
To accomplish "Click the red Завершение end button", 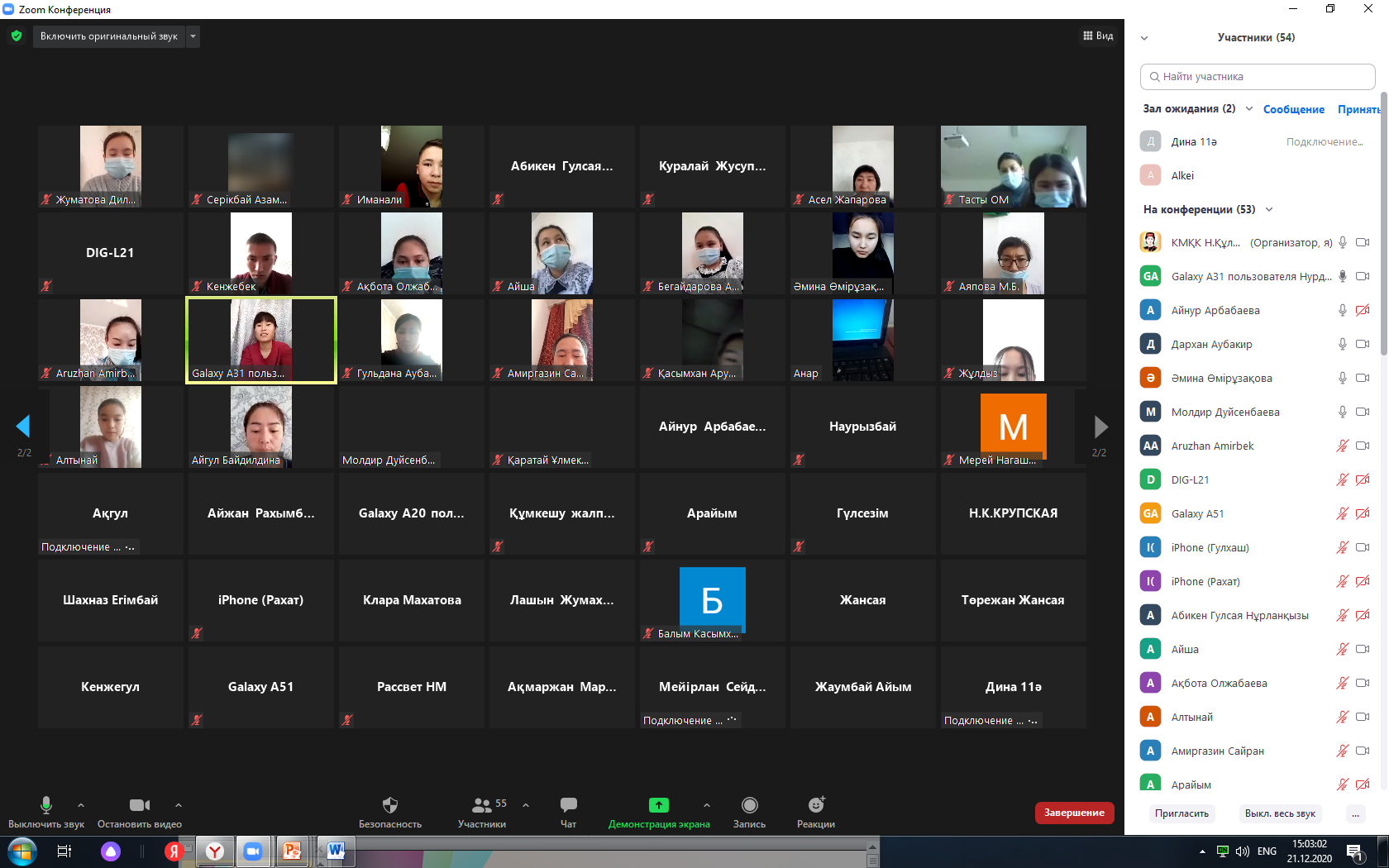I will 1074,813.
